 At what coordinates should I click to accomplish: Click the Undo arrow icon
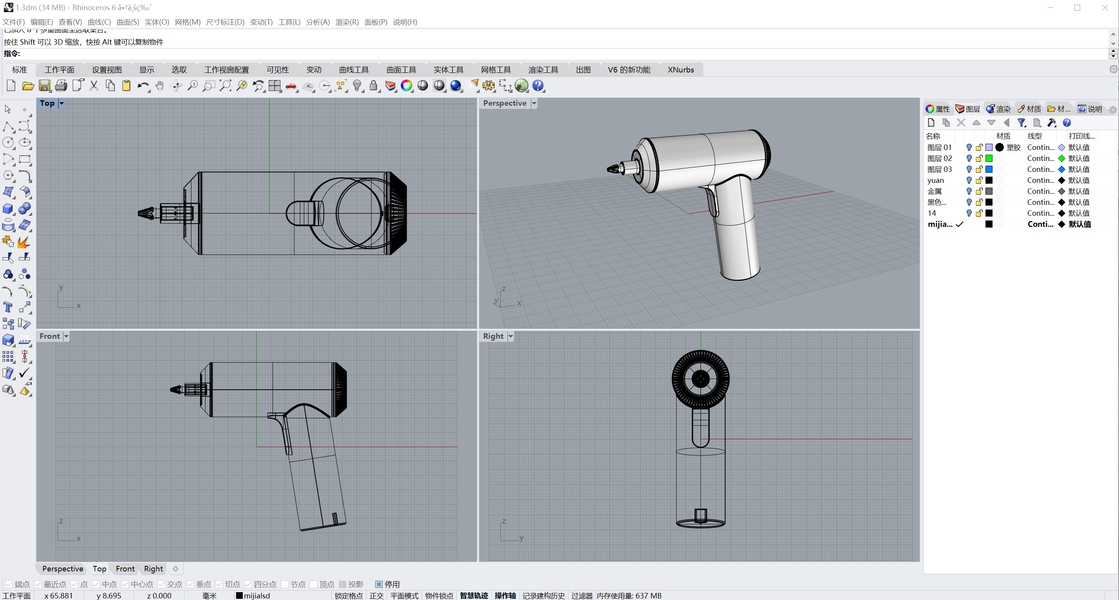pos(143,86)
